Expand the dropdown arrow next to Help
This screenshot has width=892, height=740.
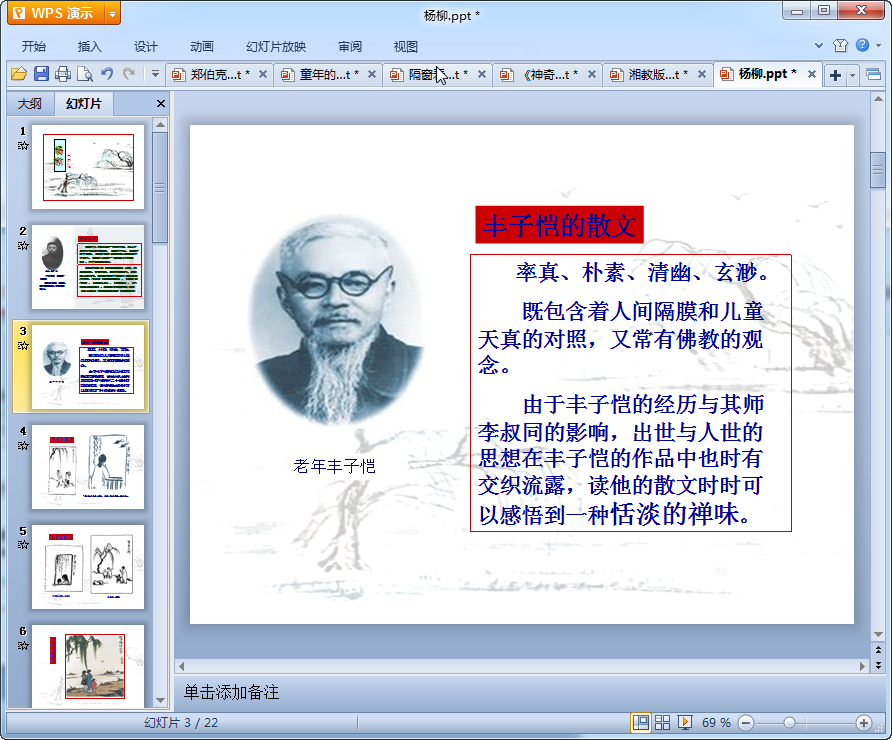click(878, 46)
